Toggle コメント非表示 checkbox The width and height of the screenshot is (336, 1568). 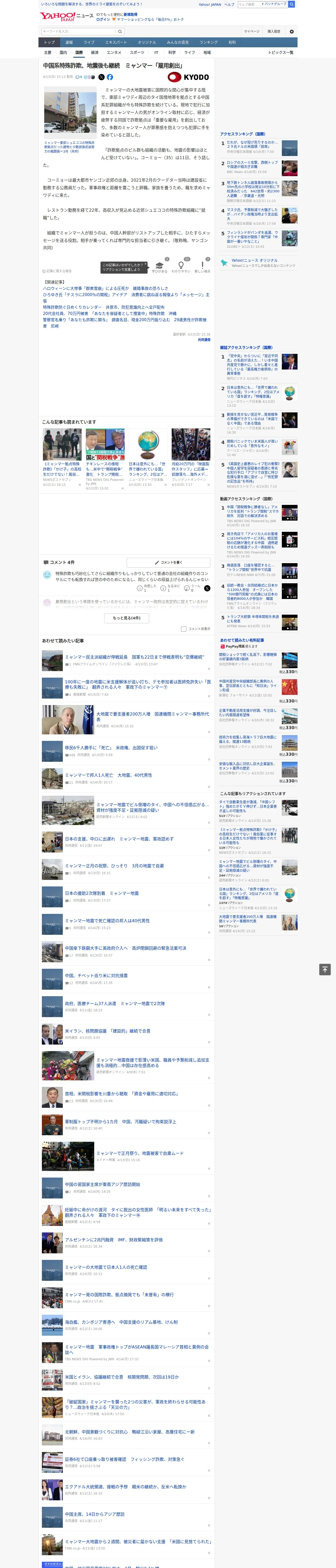[x=183, y=629]
